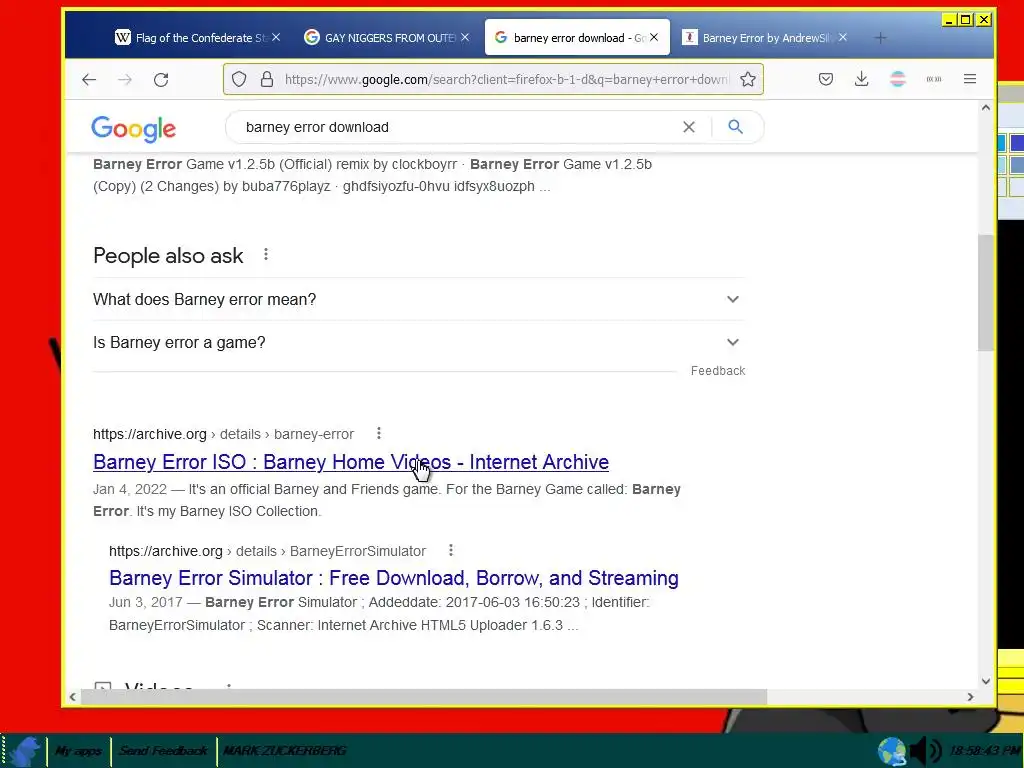1024x768 pixels.
Task: Open MARK ZUCKERBERG taskbar item
Action: coord(285,751)
